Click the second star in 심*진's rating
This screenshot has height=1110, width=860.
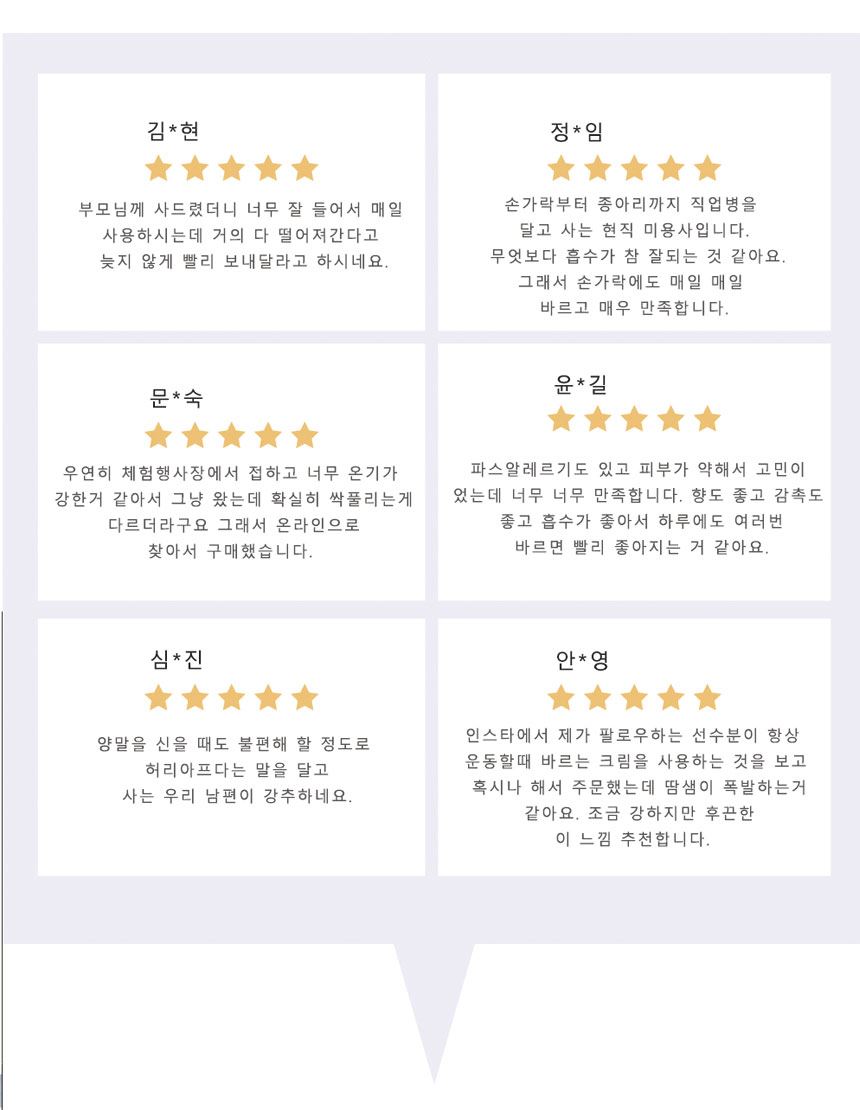tap(195, 697)
